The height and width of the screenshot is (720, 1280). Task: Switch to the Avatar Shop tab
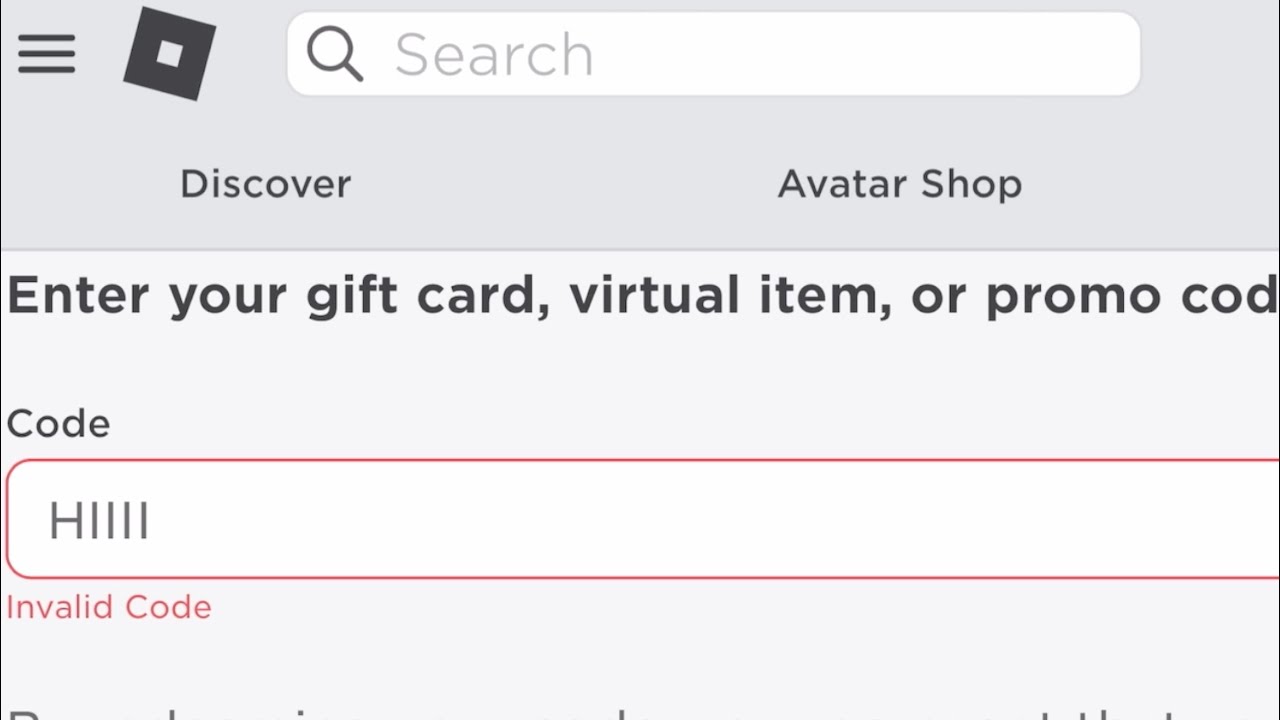pos(899,184)
